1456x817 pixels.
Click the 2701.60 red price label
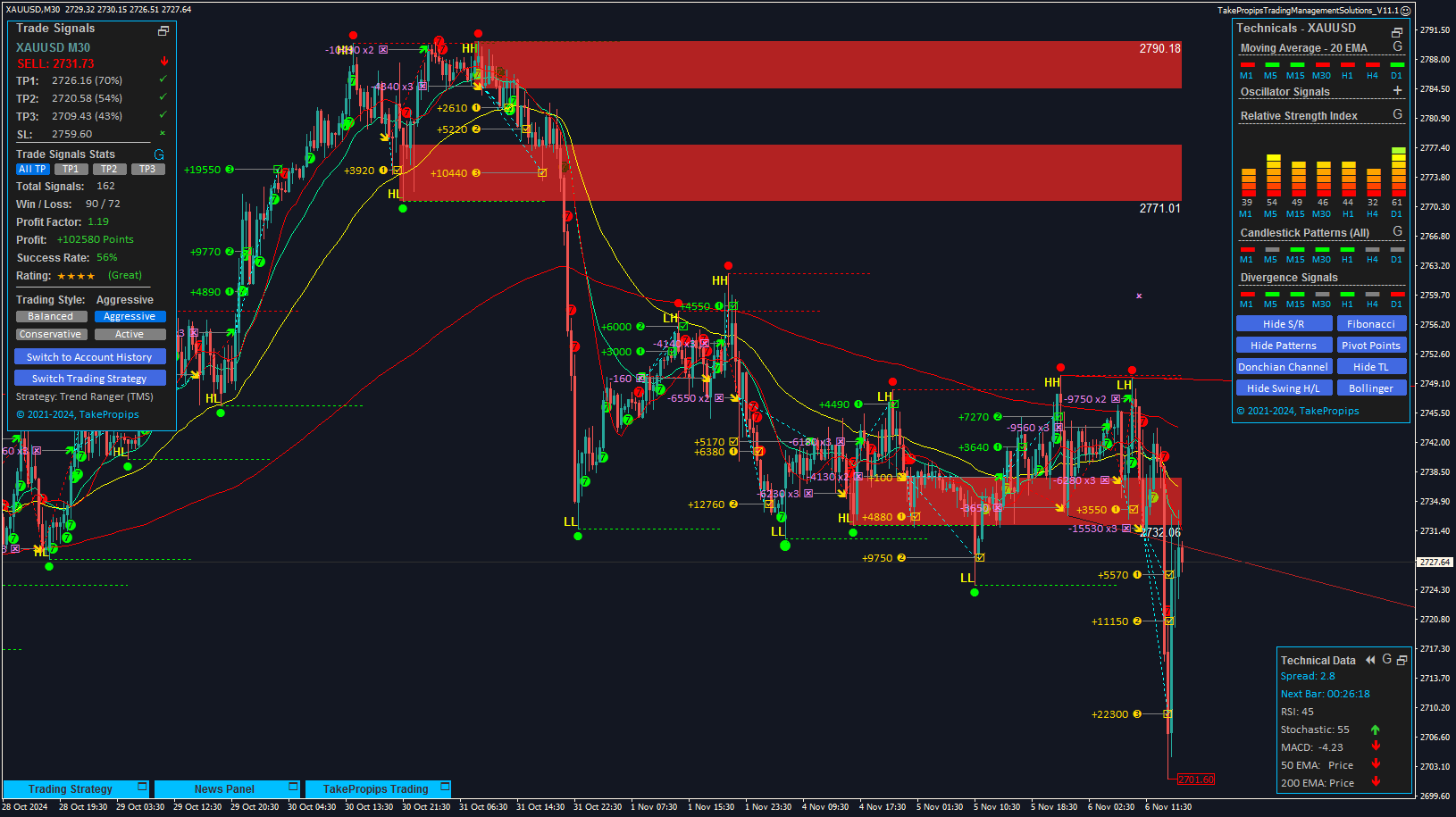(1196, 779)
